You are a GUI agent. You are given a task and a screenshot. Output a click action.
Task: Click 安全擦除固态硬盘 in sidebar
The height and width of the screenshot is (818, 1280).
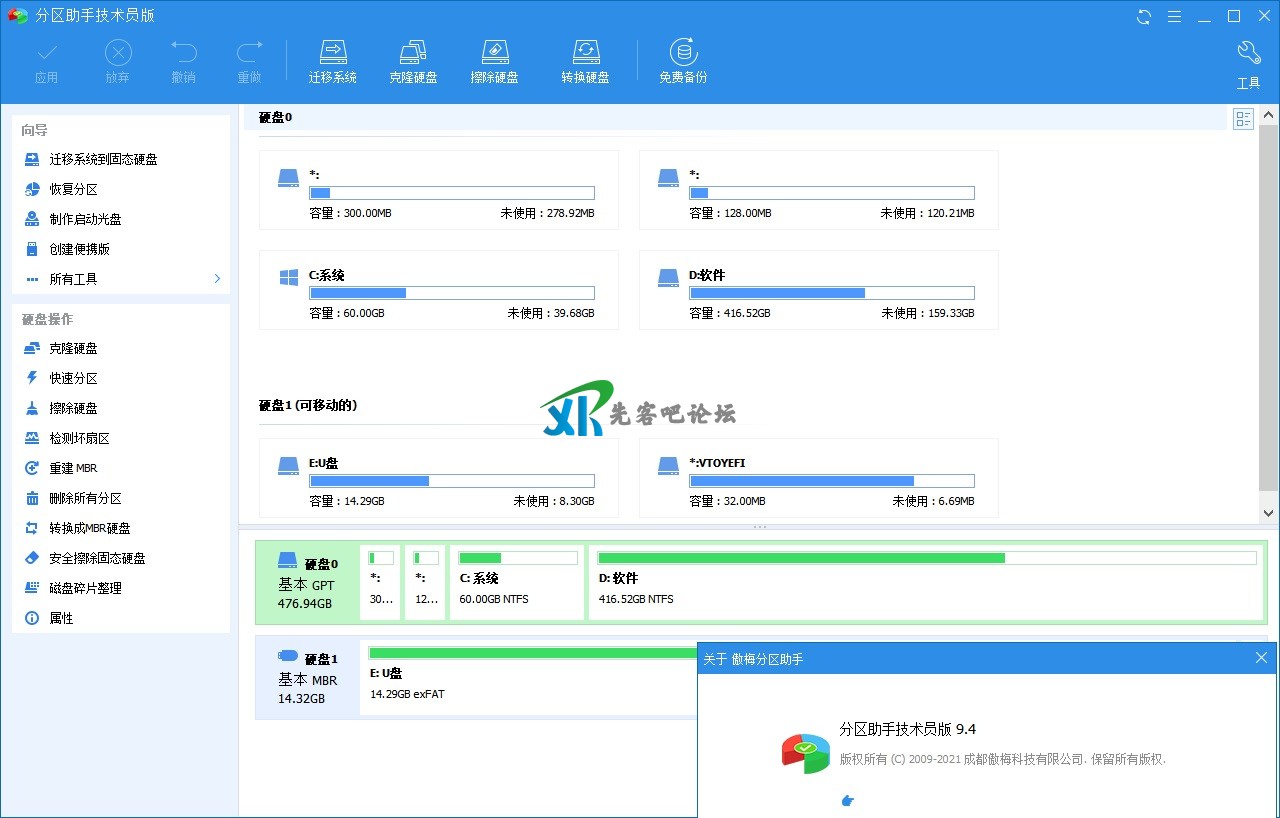pyautogui.click(x=97, y=558)
